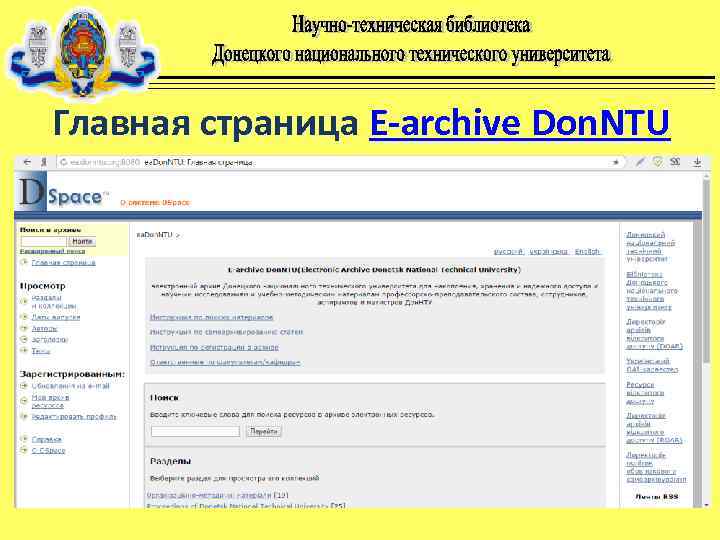This screenshot has width=720, height=540.
Task: Open the first community link with [12]
Action: pyautogui.click(x=209, y=495)
